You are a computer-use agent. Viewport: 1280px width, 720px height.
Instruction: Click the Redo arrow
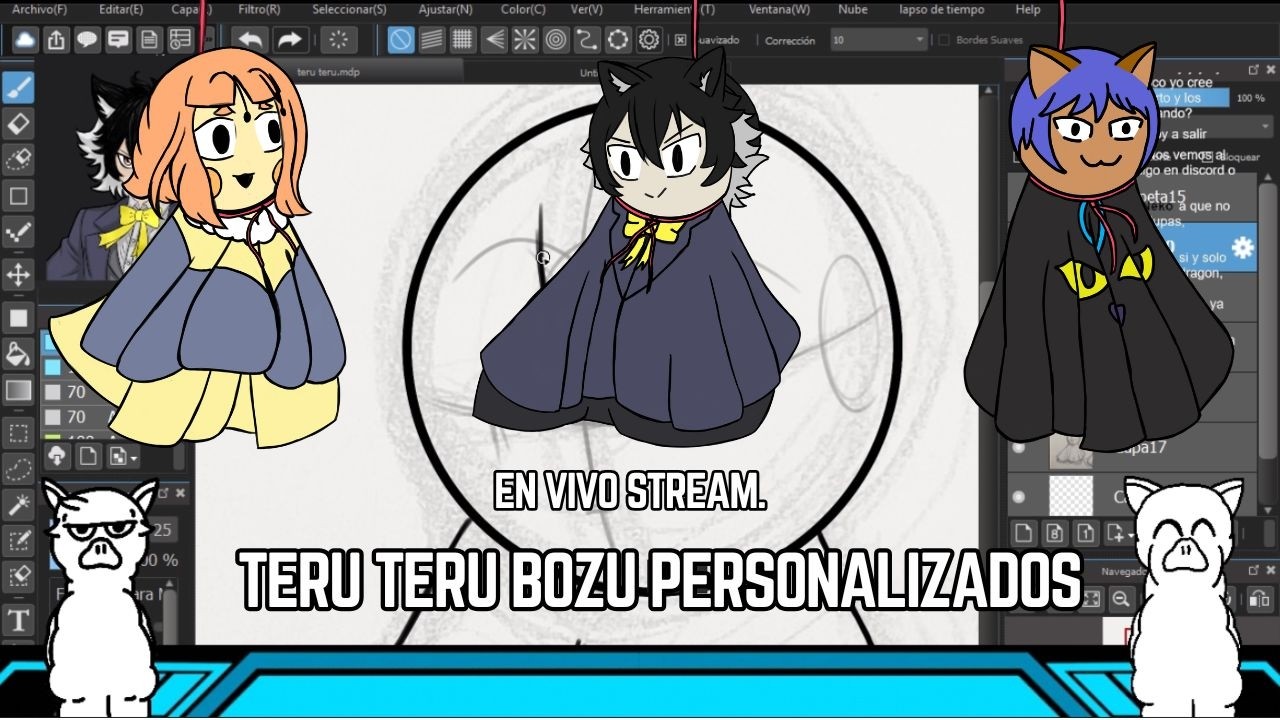(x=289, y=40)
